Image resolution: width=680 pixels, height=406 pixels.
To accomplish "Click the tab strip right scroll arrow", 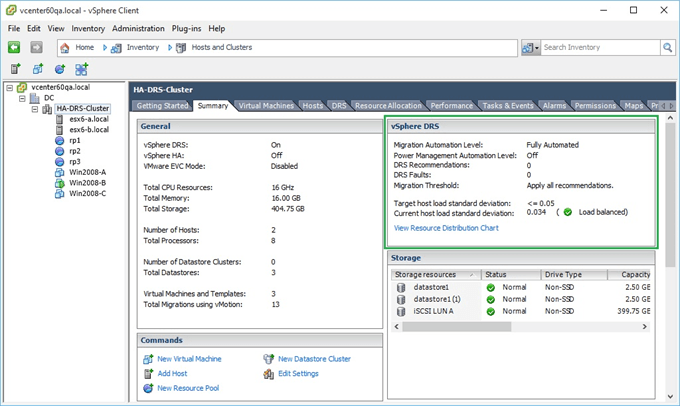I will pos(672,106).
